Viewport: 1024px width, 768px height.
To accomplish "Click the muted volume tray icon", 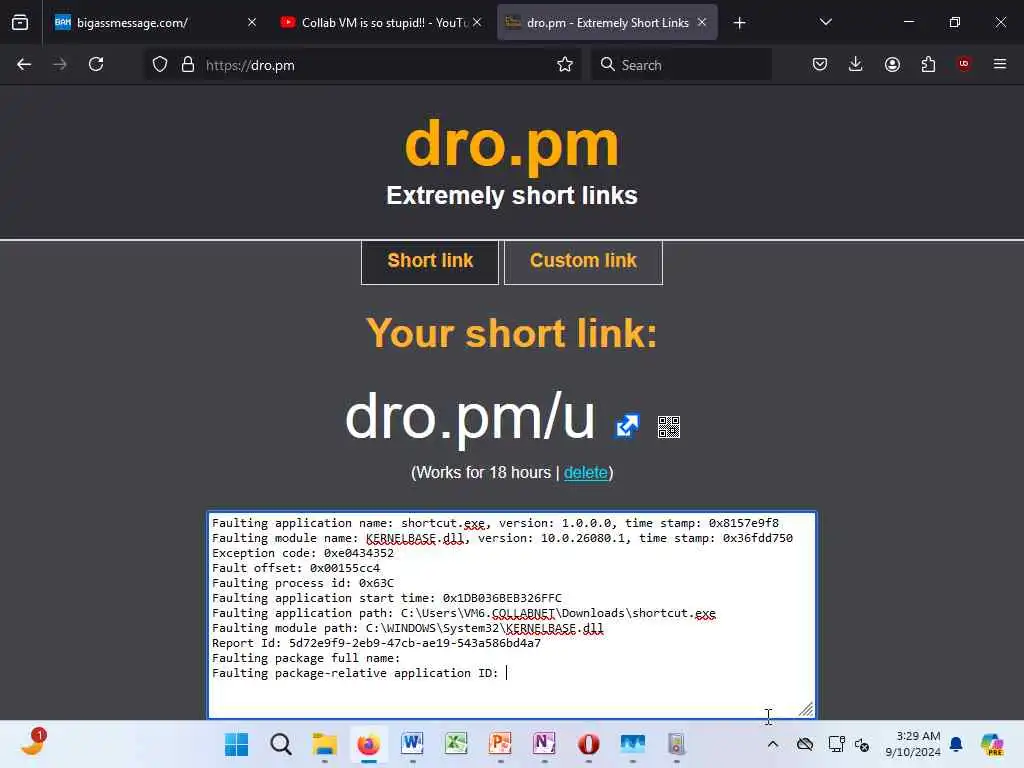I will [862, 744].
